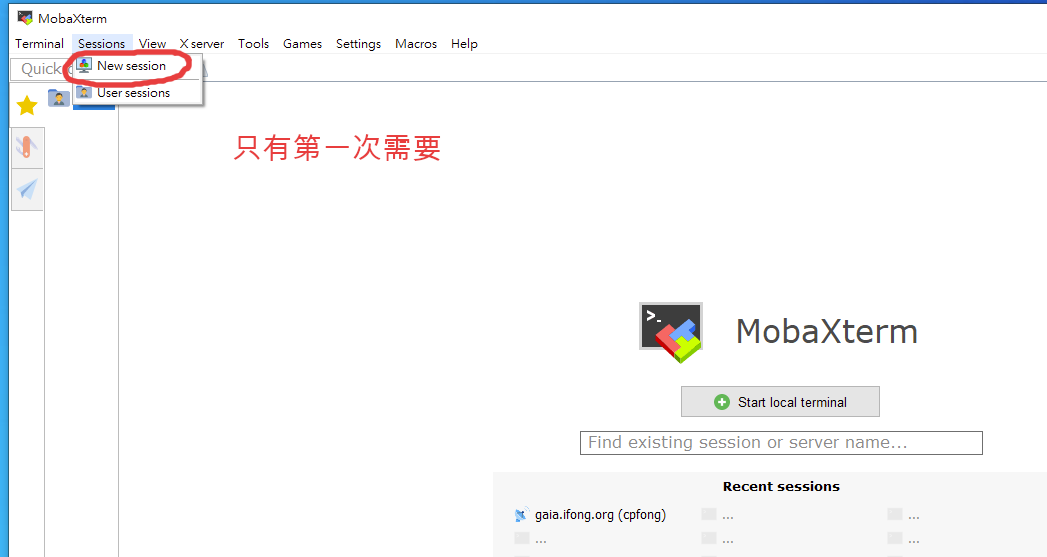Click the Find existing session search field

781,442
